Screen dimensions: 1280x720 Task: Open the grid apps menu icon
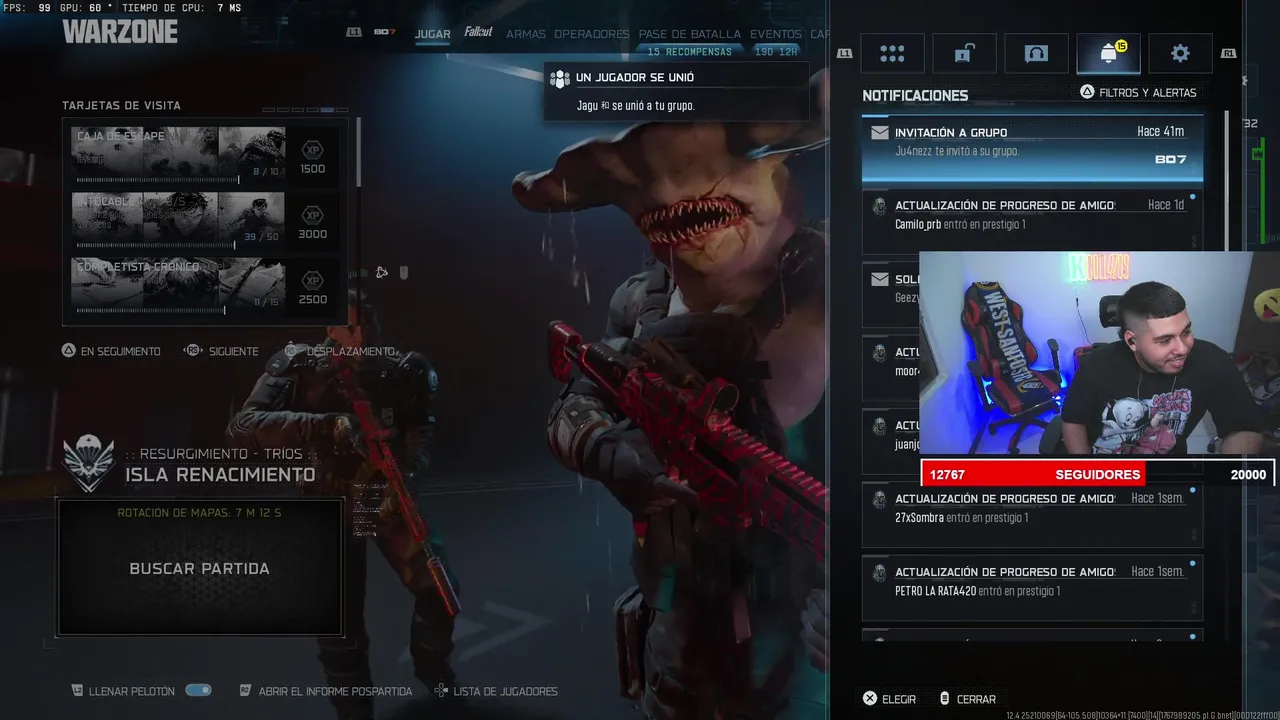(x=892, y=54)
